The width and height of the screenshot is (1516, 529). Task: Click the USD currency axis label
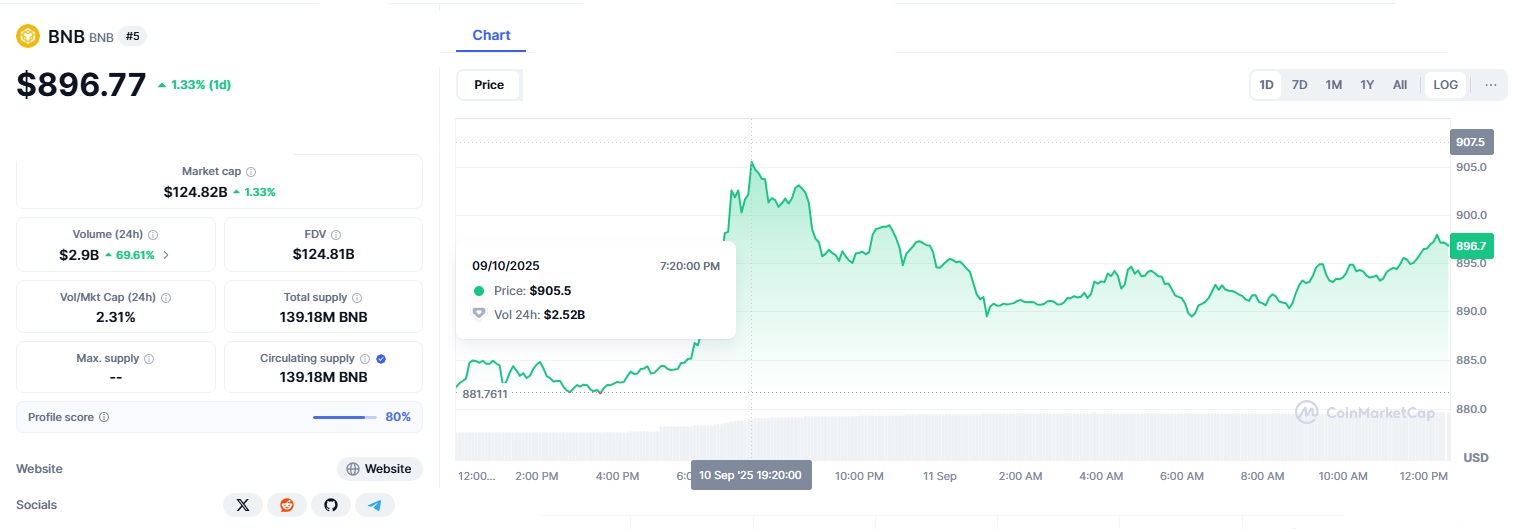(x=1476, y=457)
